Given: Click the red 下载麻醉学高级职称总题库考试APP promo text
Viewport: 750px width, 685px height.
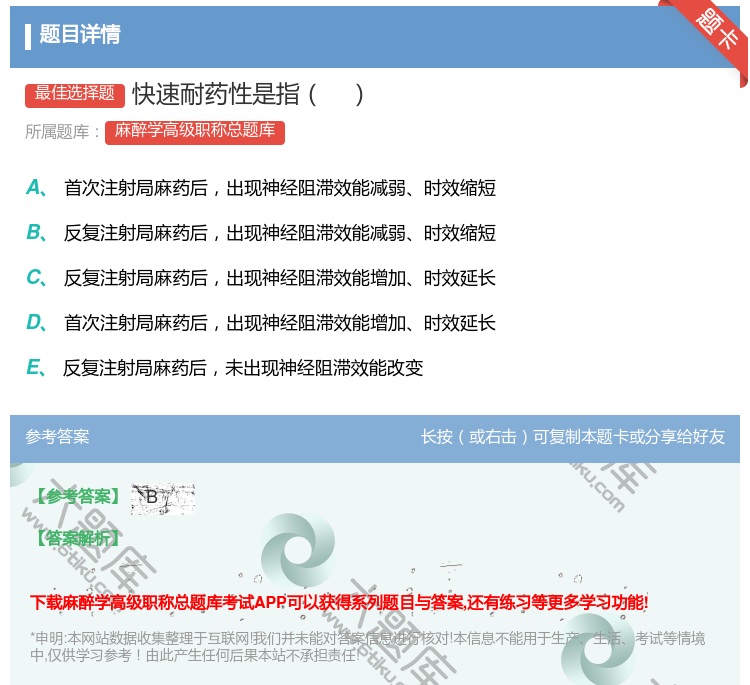Looking at the screenshot, I should tap(339, 602).
